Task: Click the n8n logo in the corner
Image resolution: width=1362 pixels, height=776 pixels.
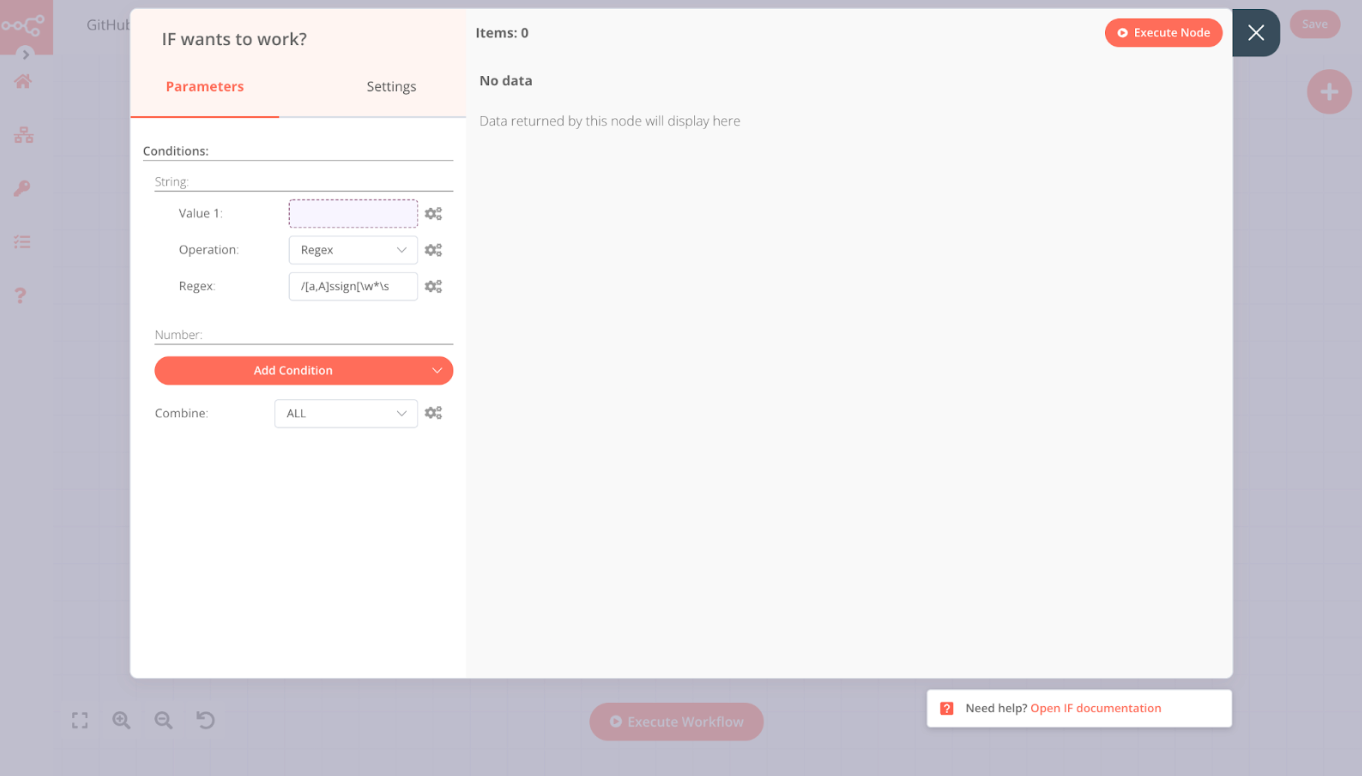Action: pyautogui.click(x=25, y=27)
